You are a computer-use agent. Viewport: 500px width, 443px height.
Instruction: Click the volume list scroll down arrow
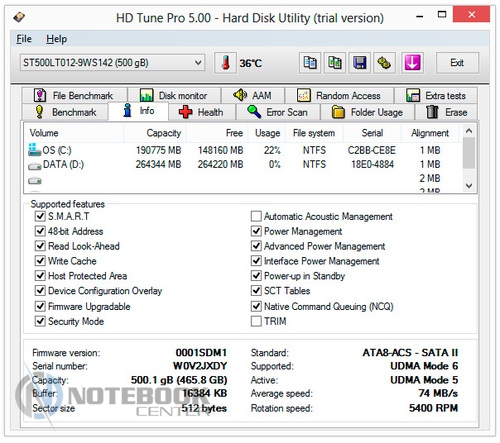(469, 186)
